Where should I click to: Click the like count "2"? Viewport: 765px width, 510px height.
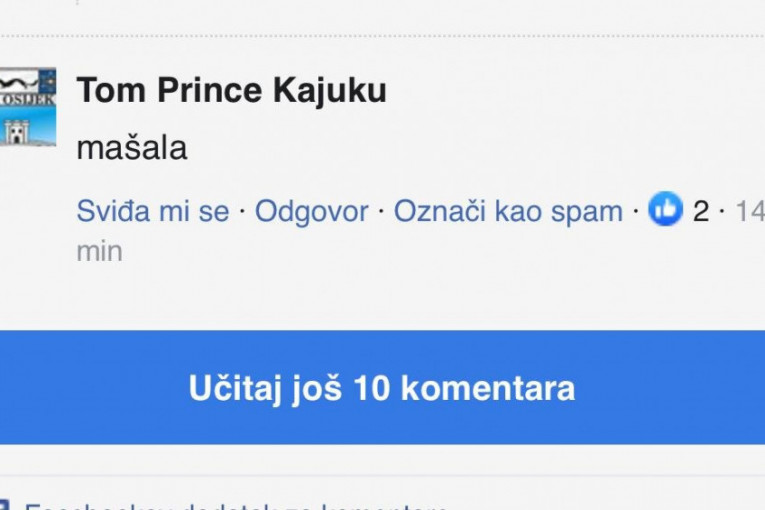tap(700, 211)
